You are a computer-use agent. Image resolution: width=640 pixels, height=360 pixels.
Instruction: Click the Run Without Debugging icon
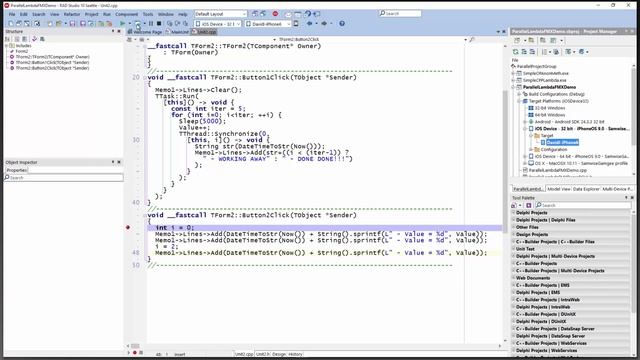(138, 24)
